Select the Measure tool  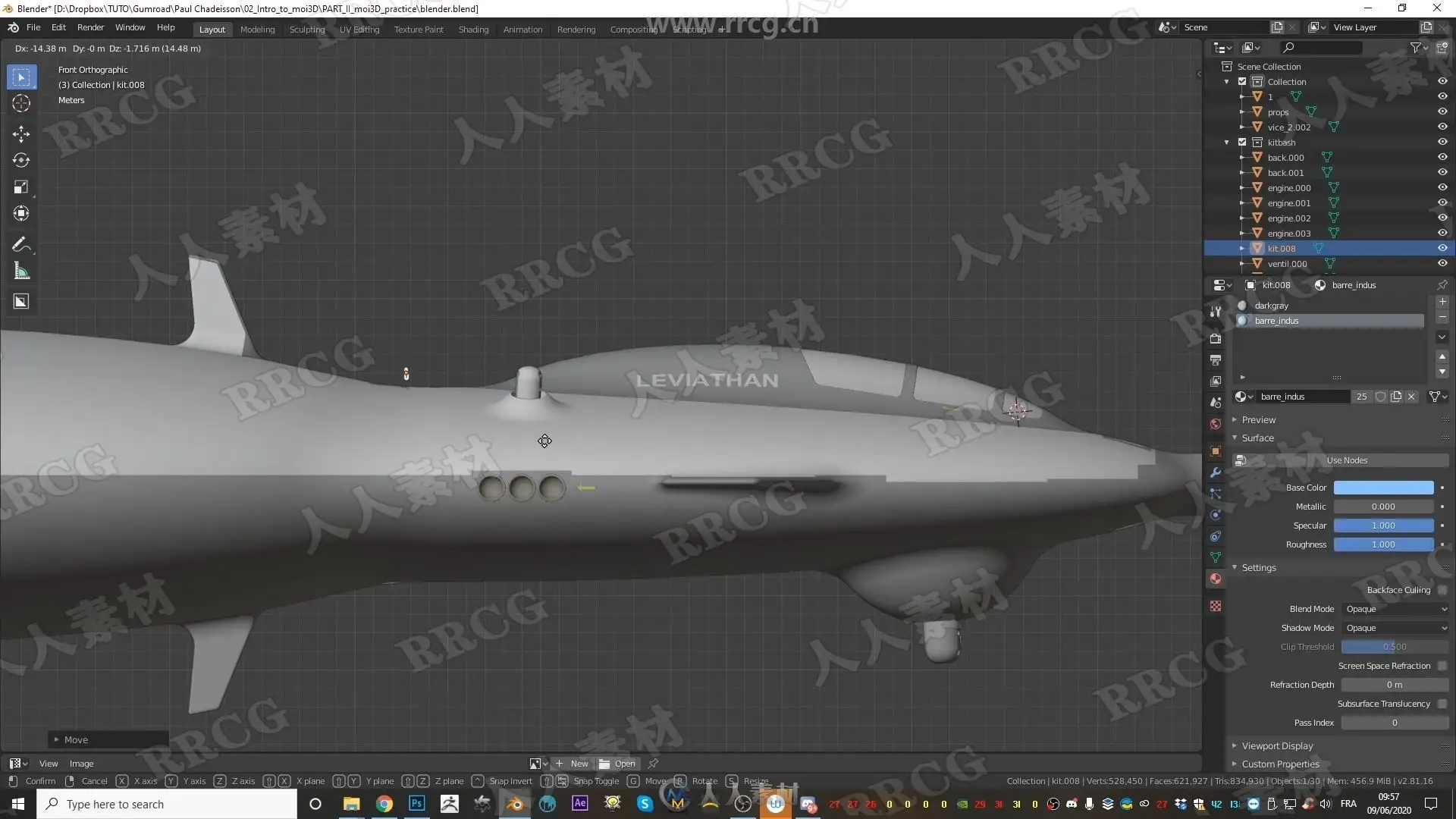[21, 271]
